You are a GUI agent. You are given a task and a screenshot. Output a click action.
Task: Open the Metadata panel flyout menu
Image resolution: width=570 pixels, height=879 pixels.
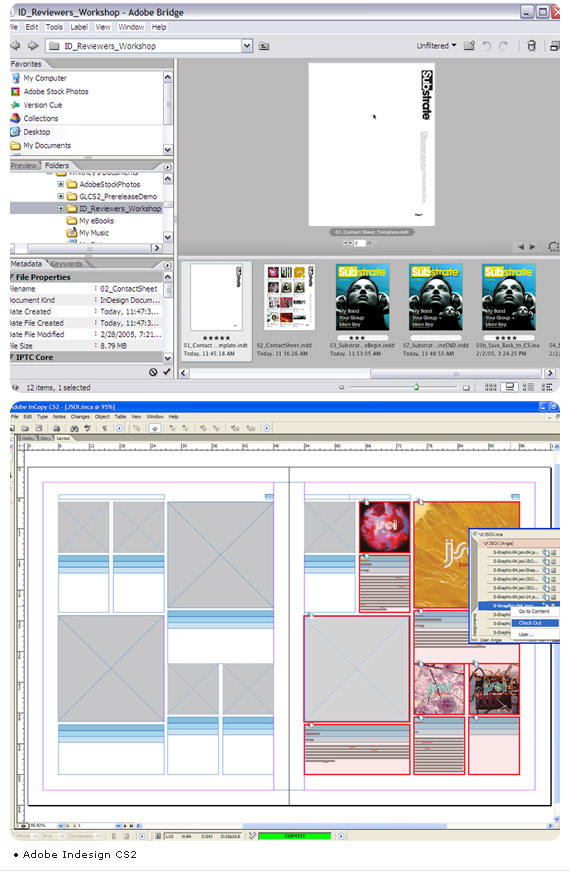pyautogui.click(x=167, y=265)
